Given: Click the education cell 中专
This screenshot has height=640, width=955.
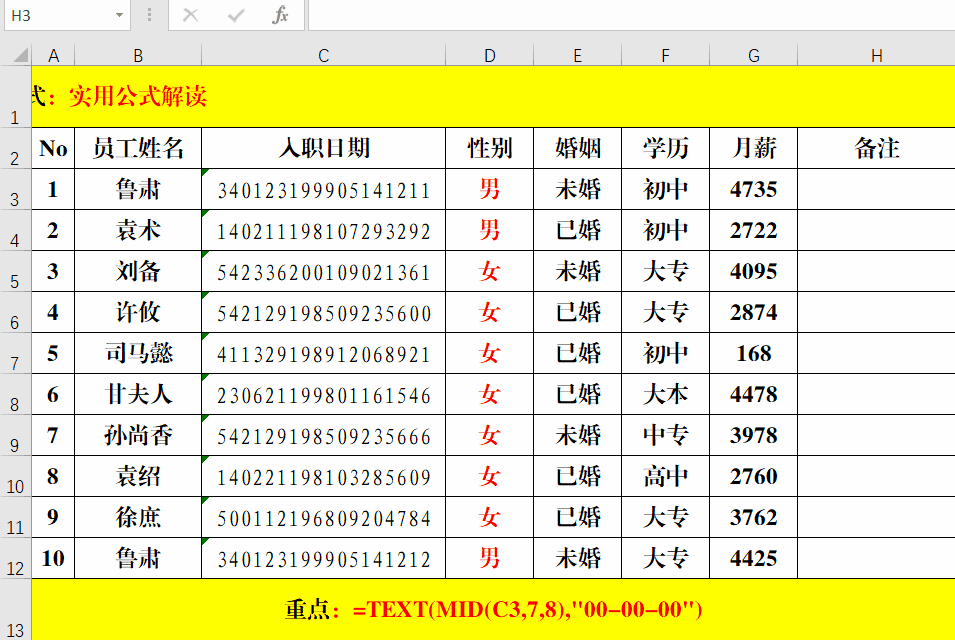Looking at the screenshot, I should (x=665, y=435).
